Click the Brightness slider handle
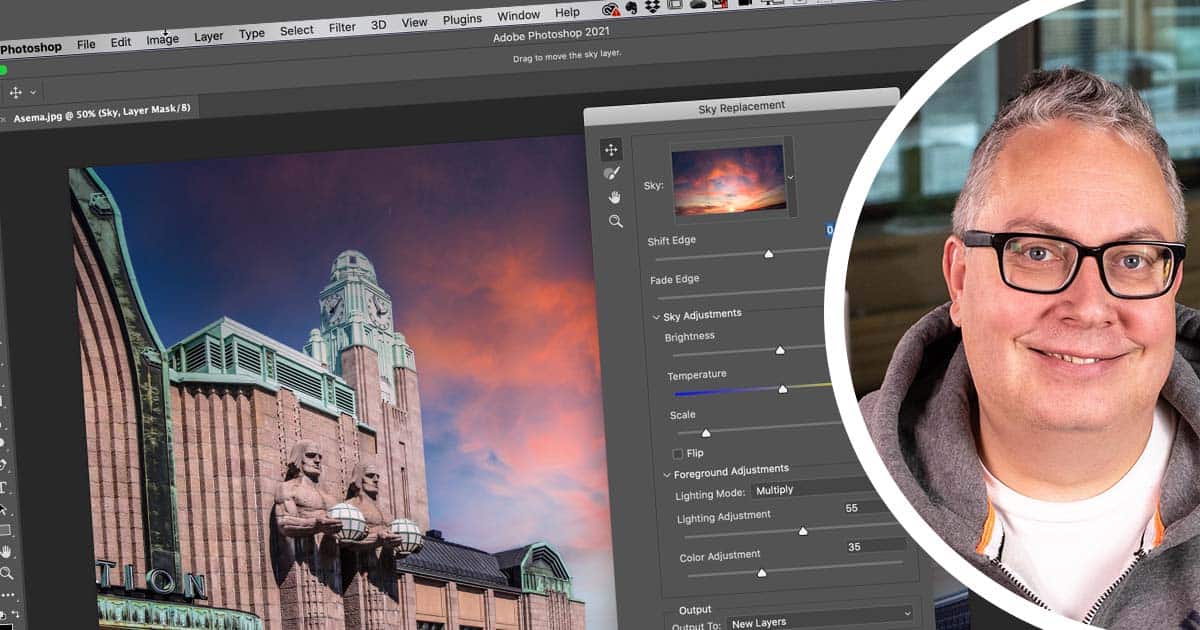This screenshot has width=1200, height=630. pos(779,350)
